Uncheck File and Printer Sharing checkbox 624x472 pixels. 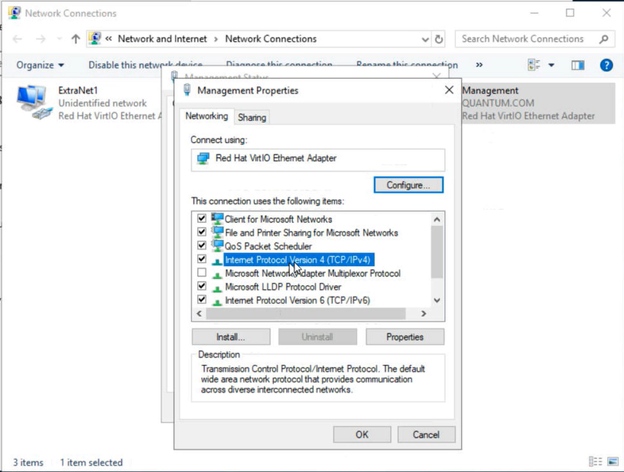pos(202,232)
